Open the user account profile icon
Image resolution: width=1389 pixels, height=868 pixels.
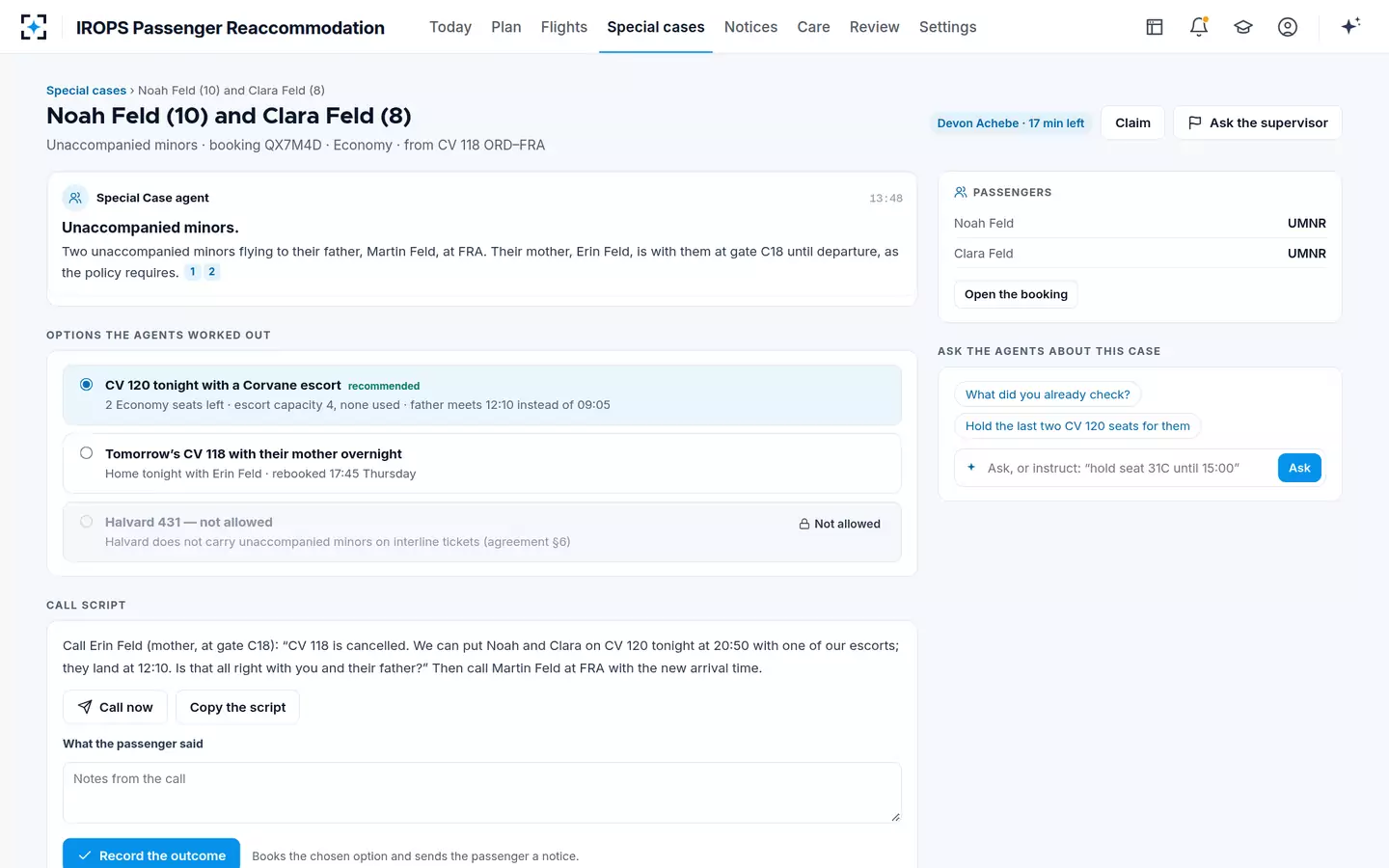click(x=1288, y=27)
